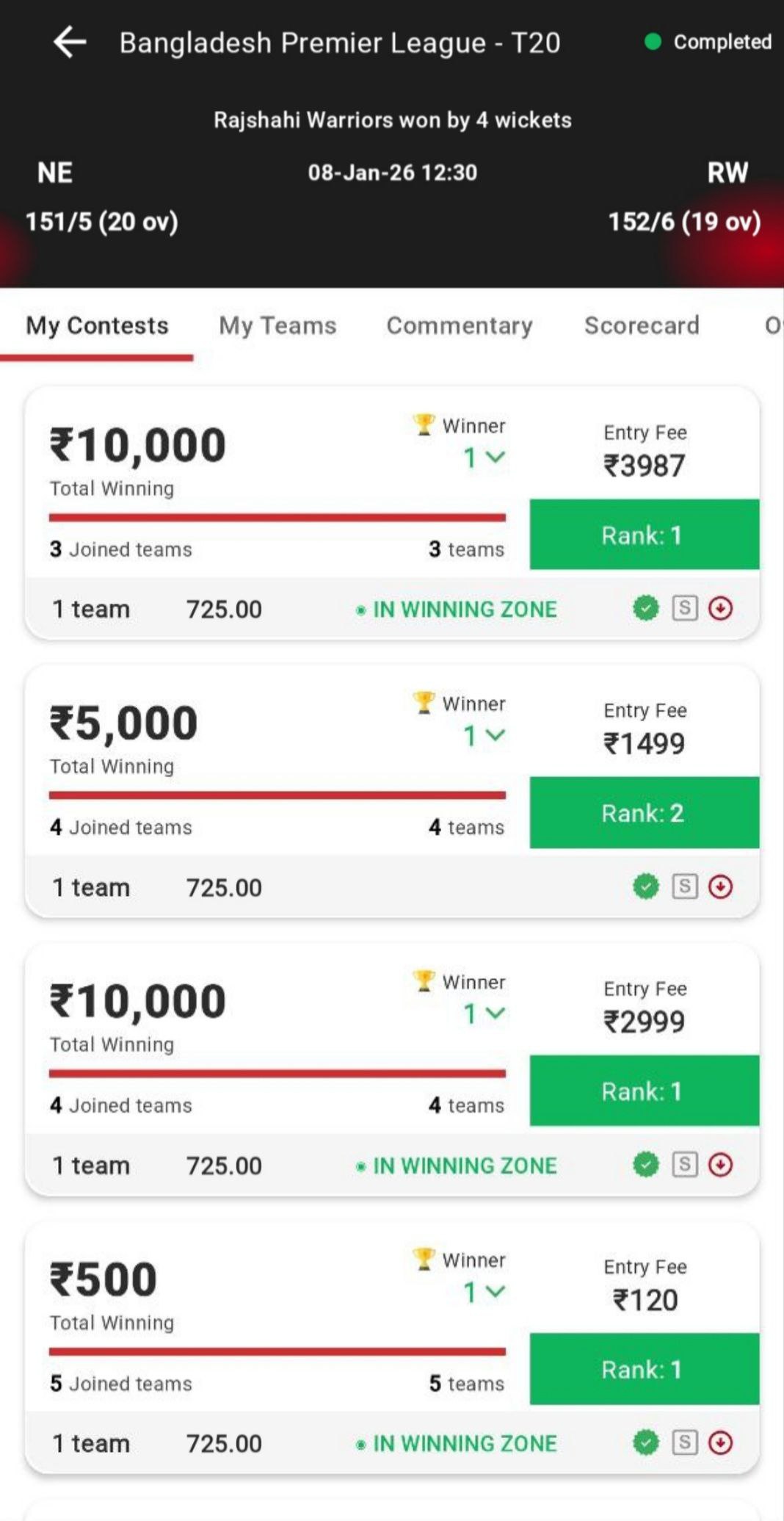
Task: Click the red progress bar in ₹5,000 contest
Action: pyautogui.click(x=277, y=795)
